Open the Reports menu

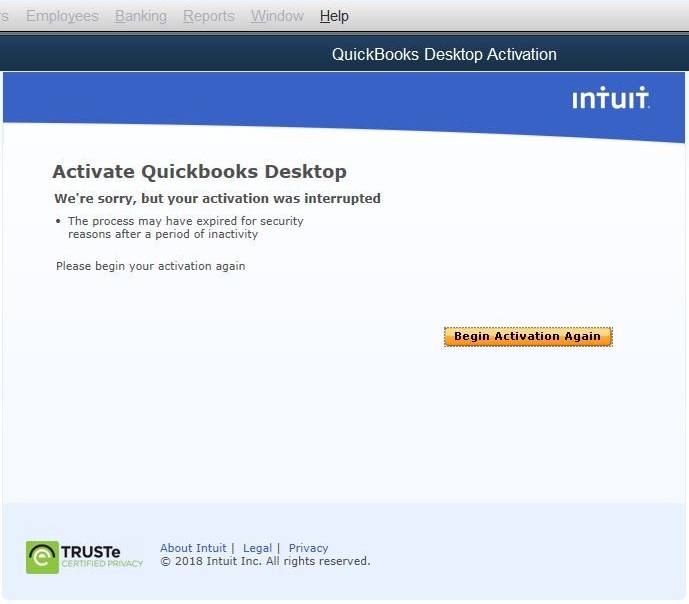tap(209, 16)
